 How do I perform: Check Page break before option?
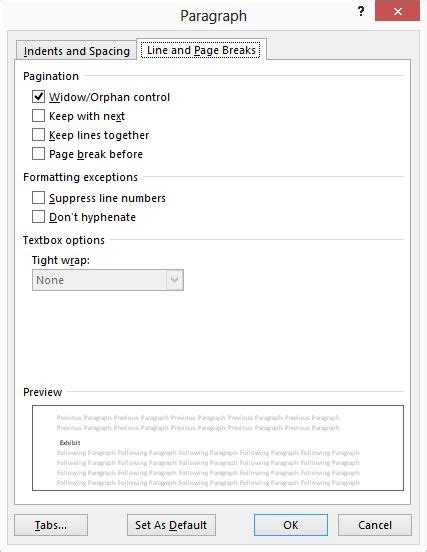coord(38,153)
